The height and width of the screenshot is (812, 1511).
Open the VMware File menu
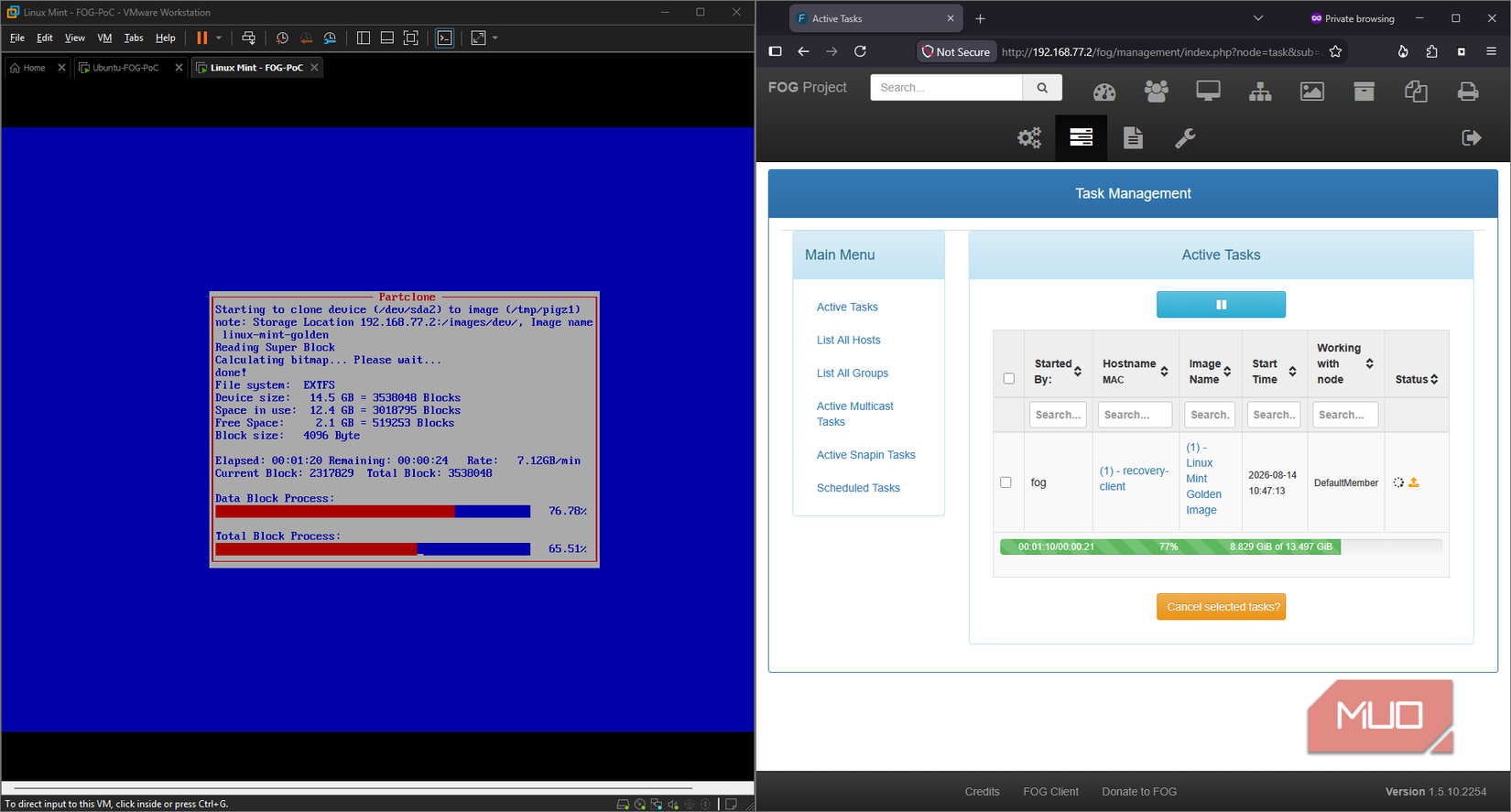click(17, 38)
